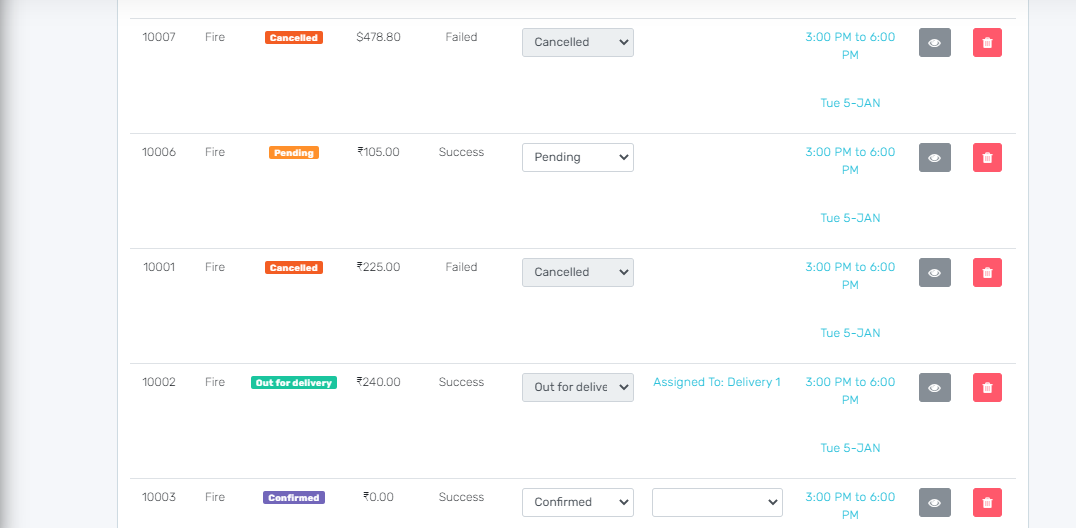Screen dimensions: 1076x528
Task: Open empty delivery assignment dropdown for order 10003
Action: [717, 503]
